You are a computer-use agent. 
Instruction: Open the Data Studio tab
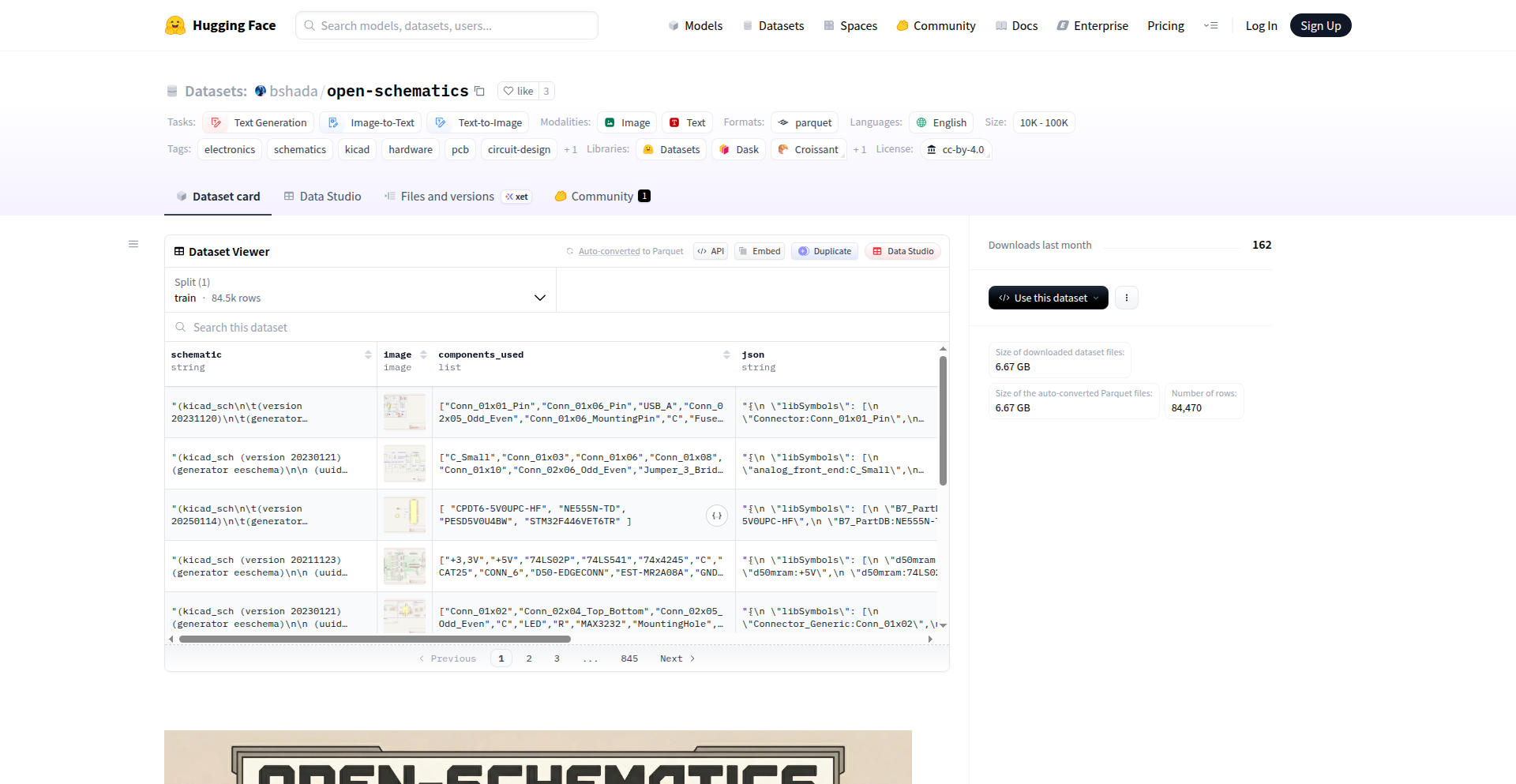322,197
